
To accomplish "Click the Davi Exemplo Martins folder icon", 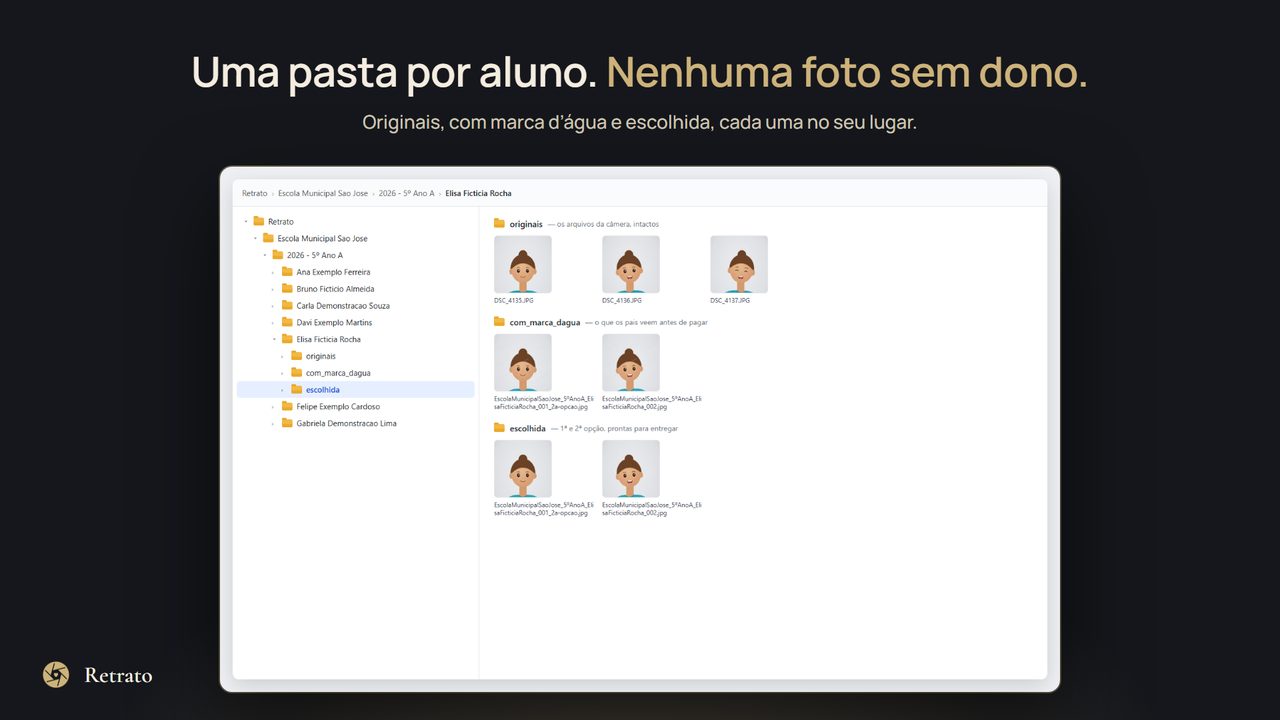I will point(287,322).
